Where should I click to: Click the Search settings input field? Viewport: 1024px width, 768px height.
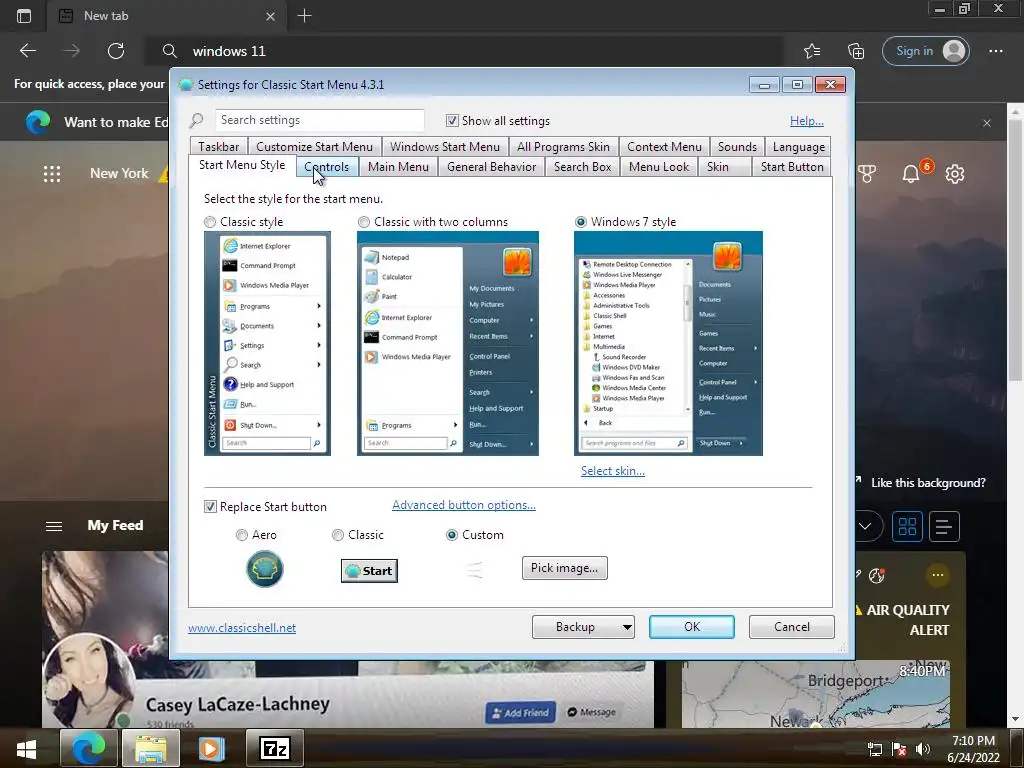pyautogui.click(x=320, y=120)
